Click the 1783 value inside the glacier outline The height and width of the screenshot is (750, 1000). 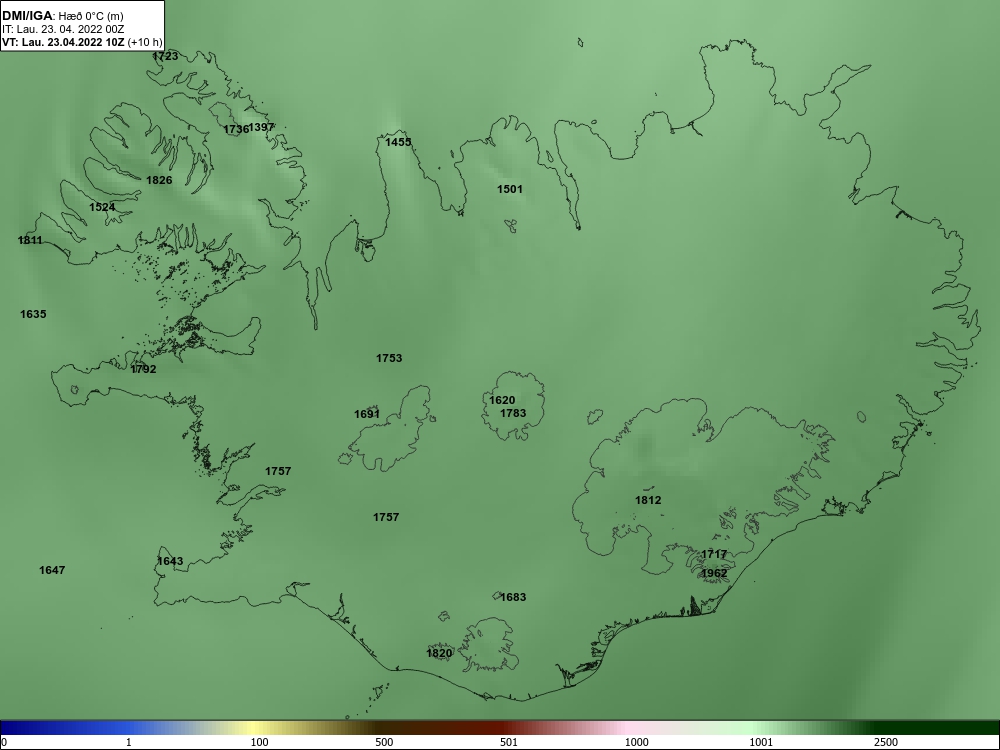(513, 413)
